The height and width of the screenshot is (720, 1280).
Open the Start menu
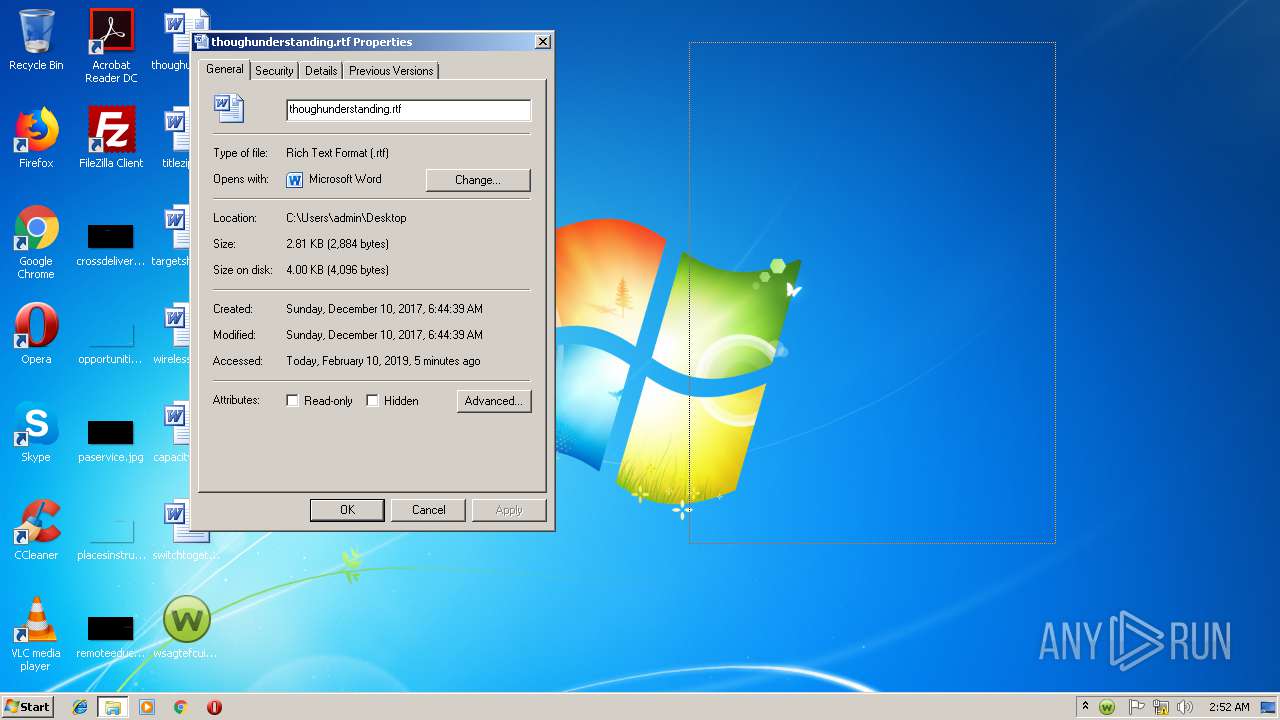28,707
